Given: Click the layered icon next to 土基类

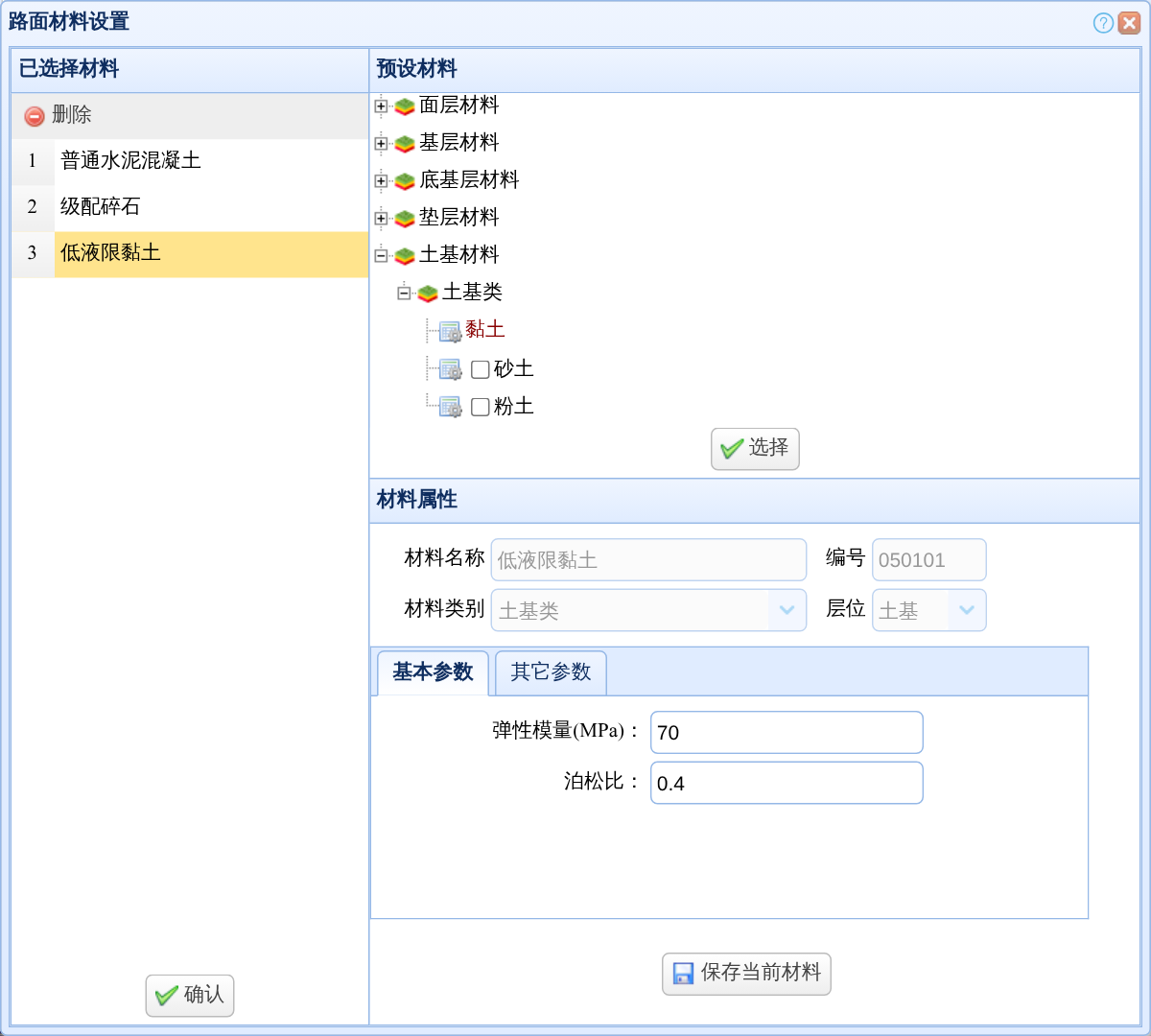Looking at the screenshot, I should (428, 294).
